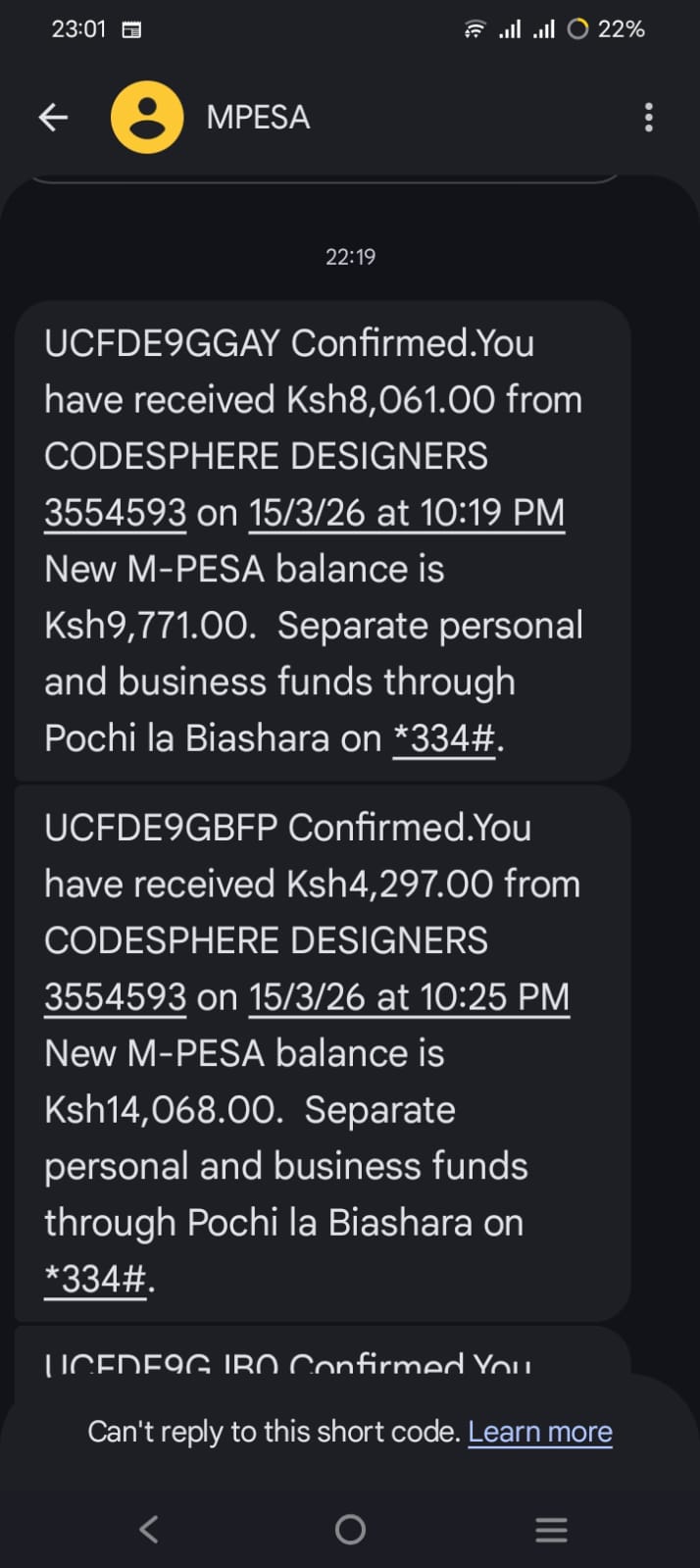Tap the MPESA conversation title
Screen dimensions: 700x1568
(x=258, y=118)
